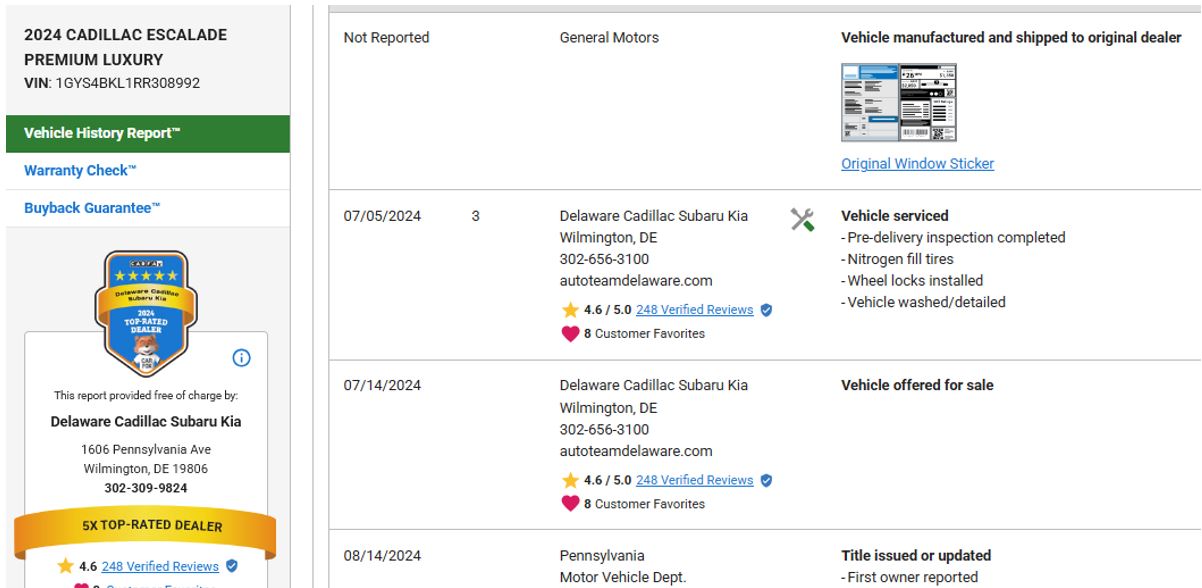1202x588 pixels.
Task: Click verified checkmark in left dealer card
Action: [232, 567]
